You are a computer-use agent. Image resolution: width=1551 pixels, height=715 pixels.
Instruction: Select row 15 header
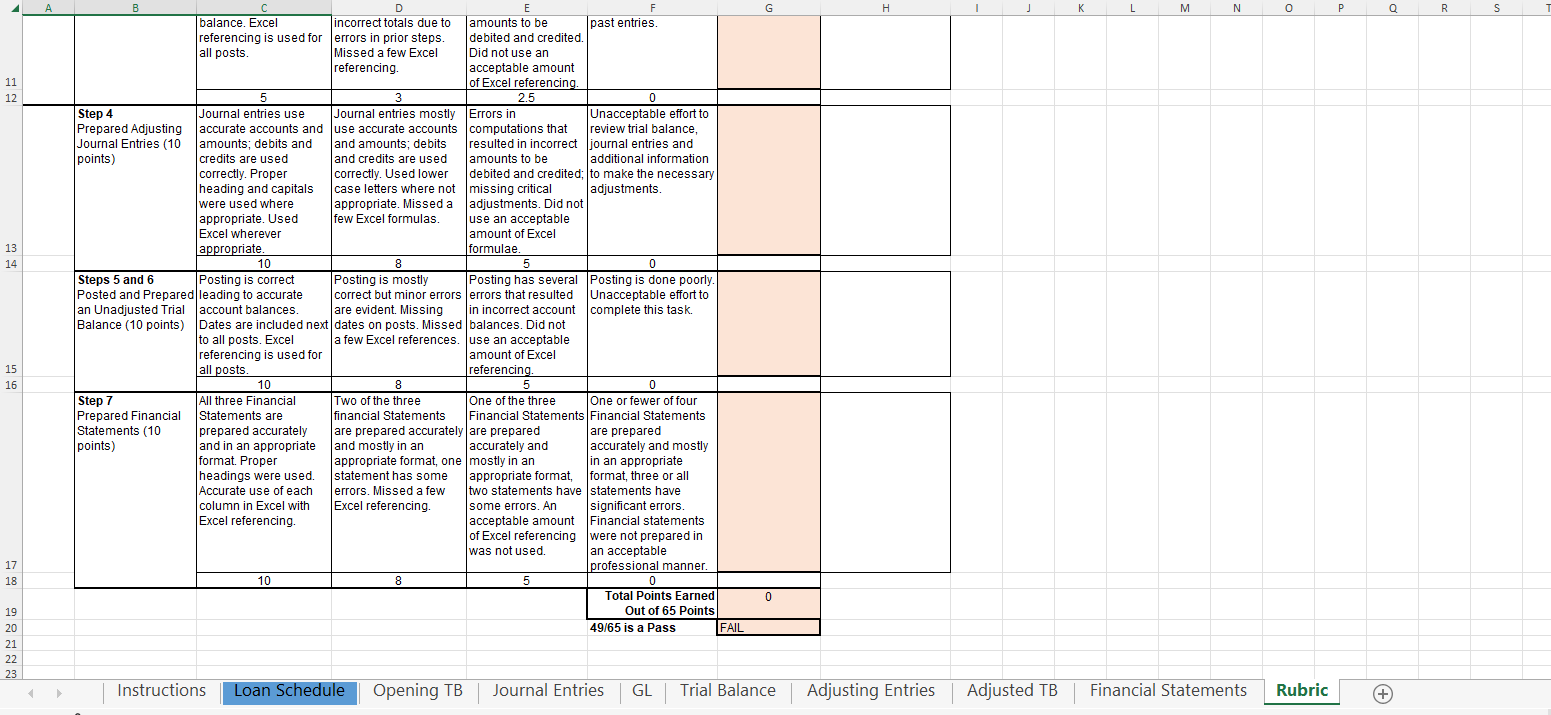pos(10,368)
